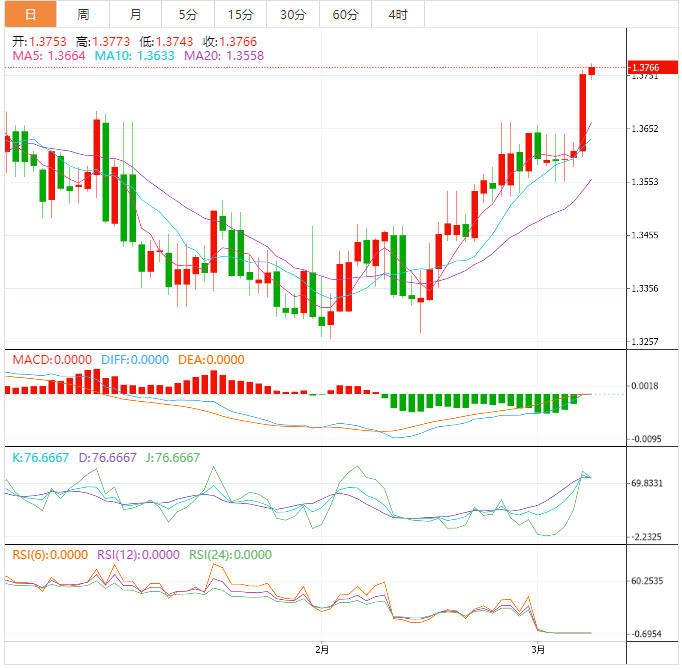Click the MA5 moving average label
This screenshot has height=670, width=682.
(49, 56)
